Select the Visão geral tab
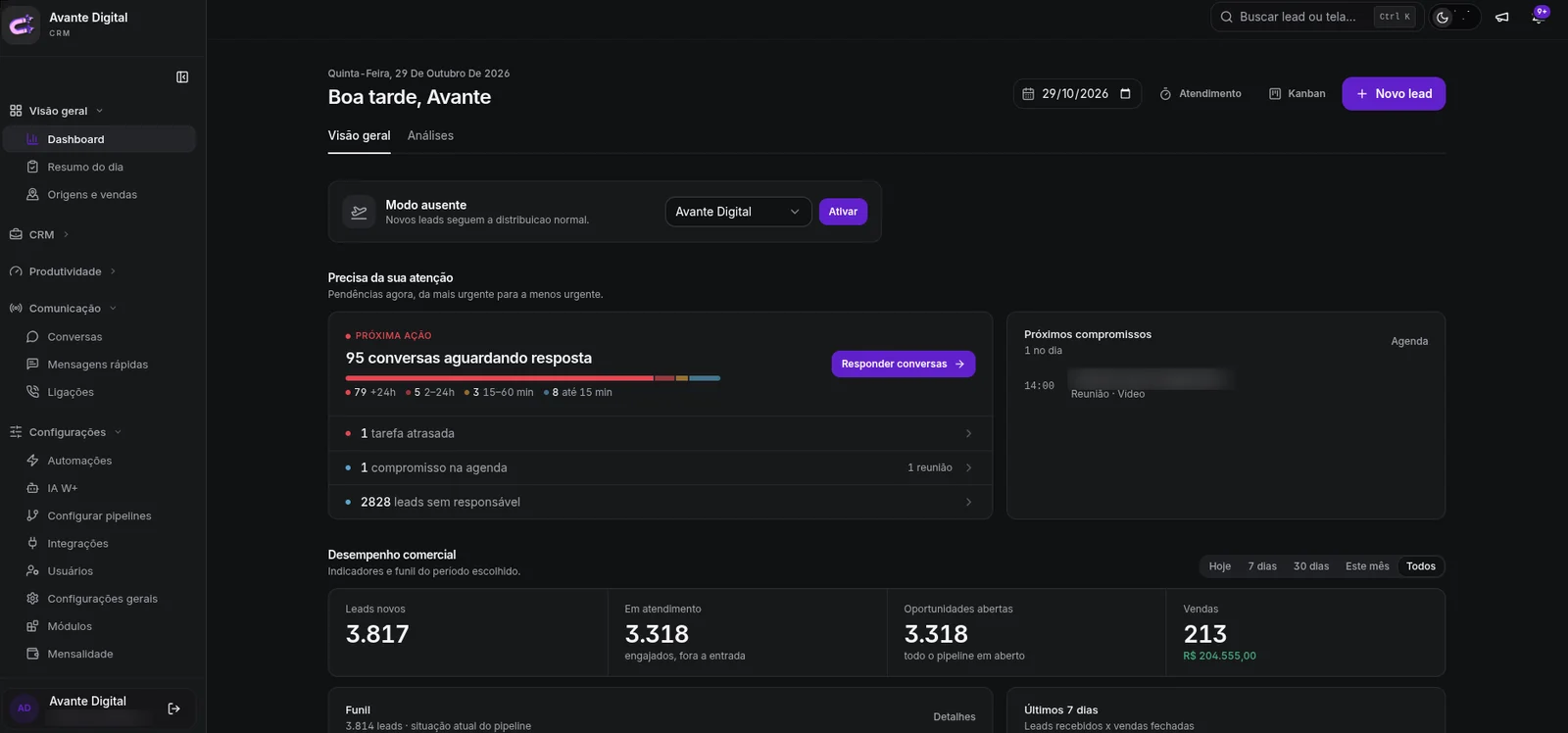The image size is (1568, 733). click(359, 135)
